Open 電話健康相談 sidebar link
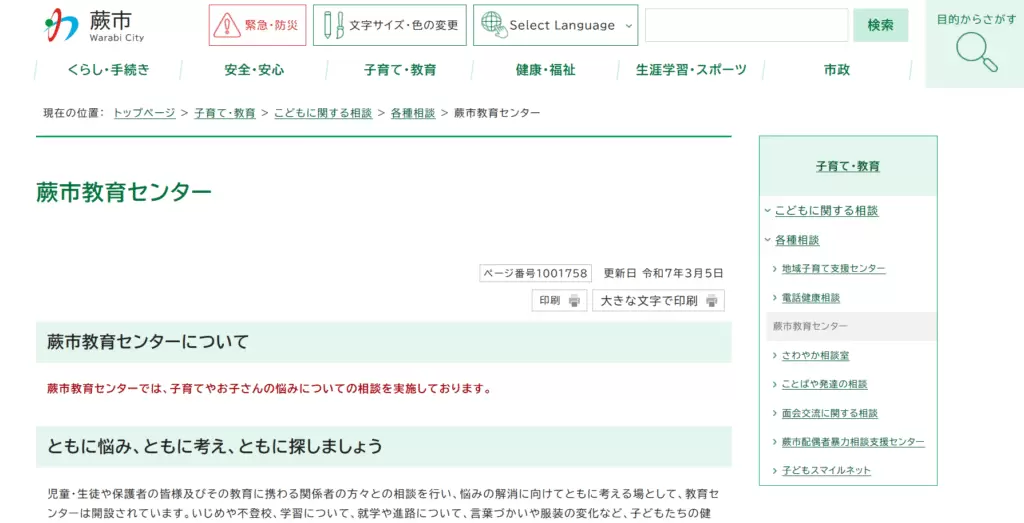The image size is (1024, 523). (x=810, y=298)
